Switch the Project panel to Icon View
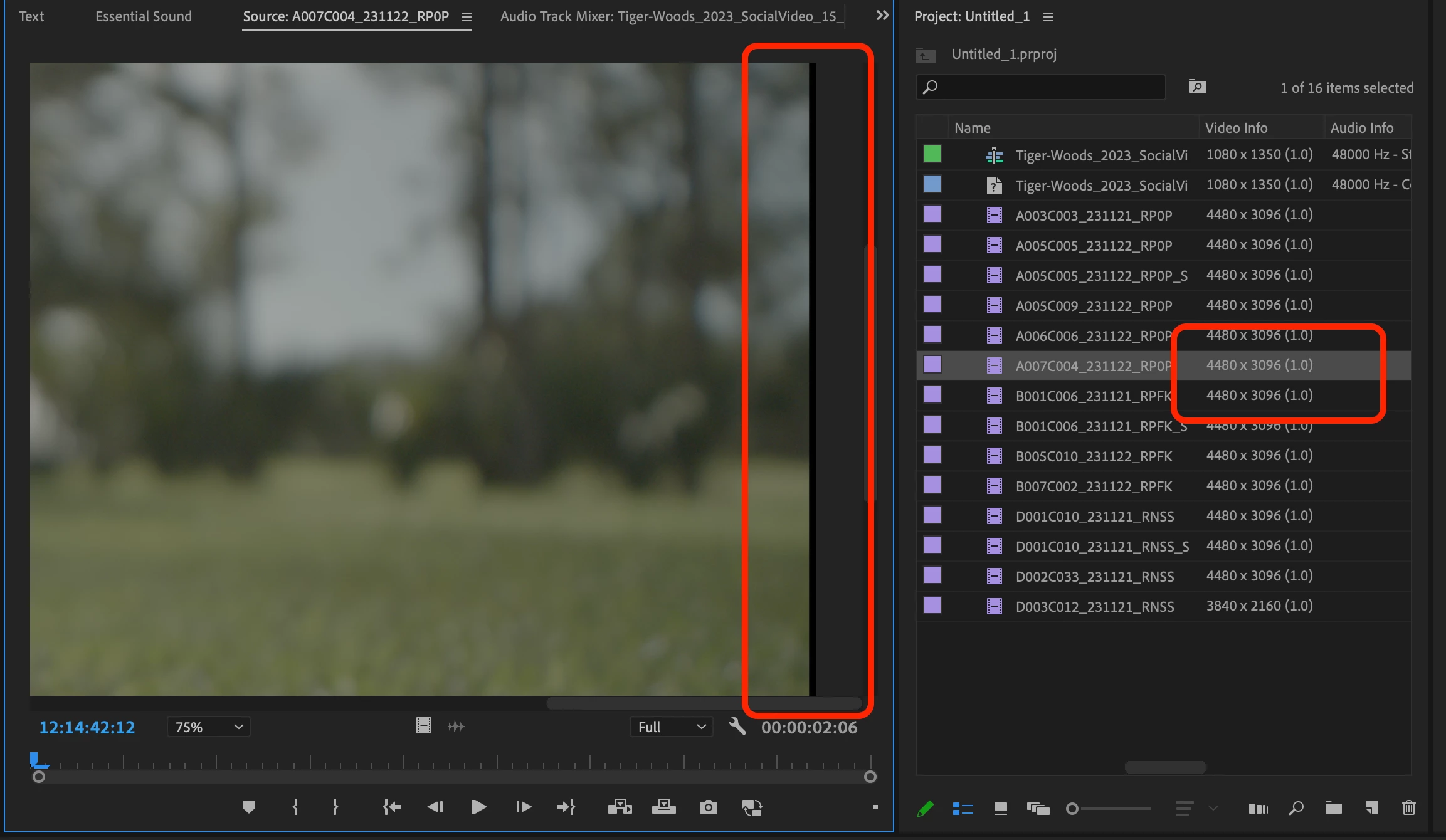The width and height of the screenshot is (1446, 840). coord(1001,809)
